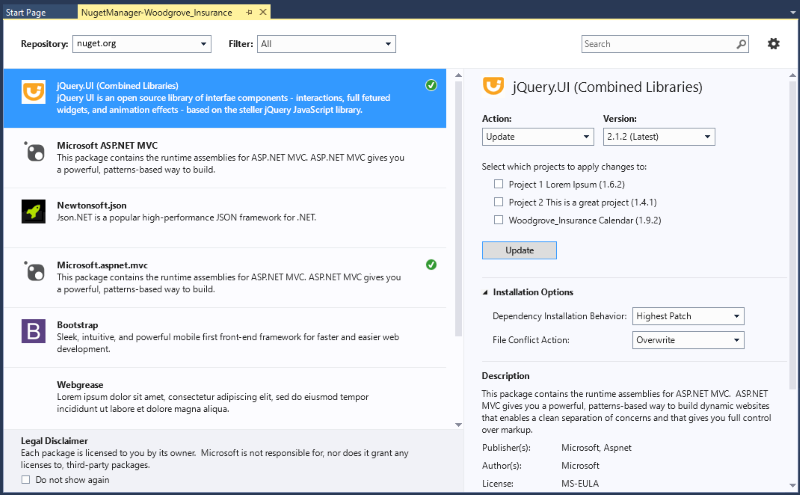
Task: Tick the Do not show again checkbox
Action: point(26,480)
